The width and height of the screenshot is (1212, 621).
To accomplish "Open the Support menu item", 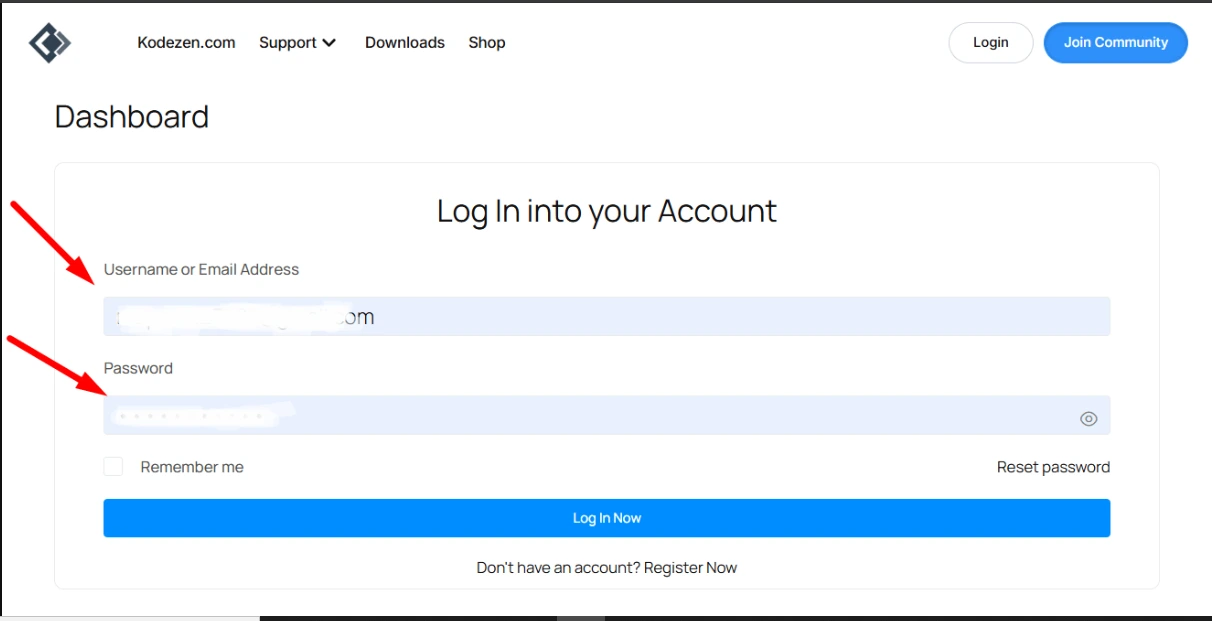I will pyautogui.click(x=287, y=42).
